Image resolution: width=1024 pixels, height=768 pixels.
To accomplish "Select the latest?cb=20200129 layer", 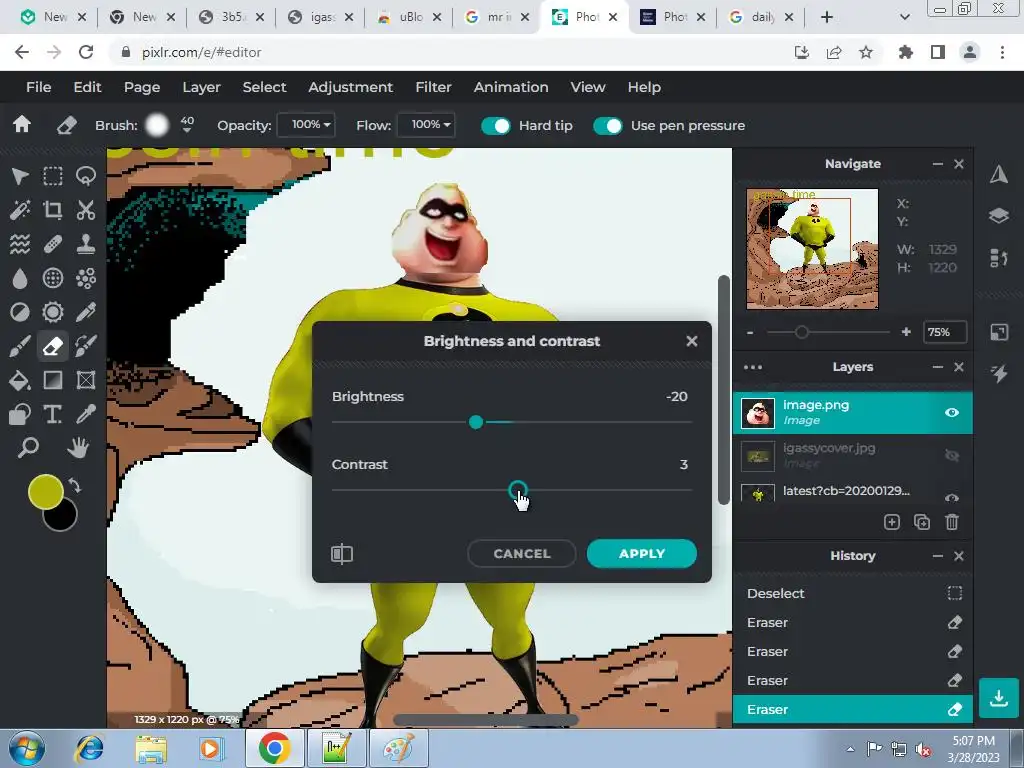I will click(x=853, y=492).
